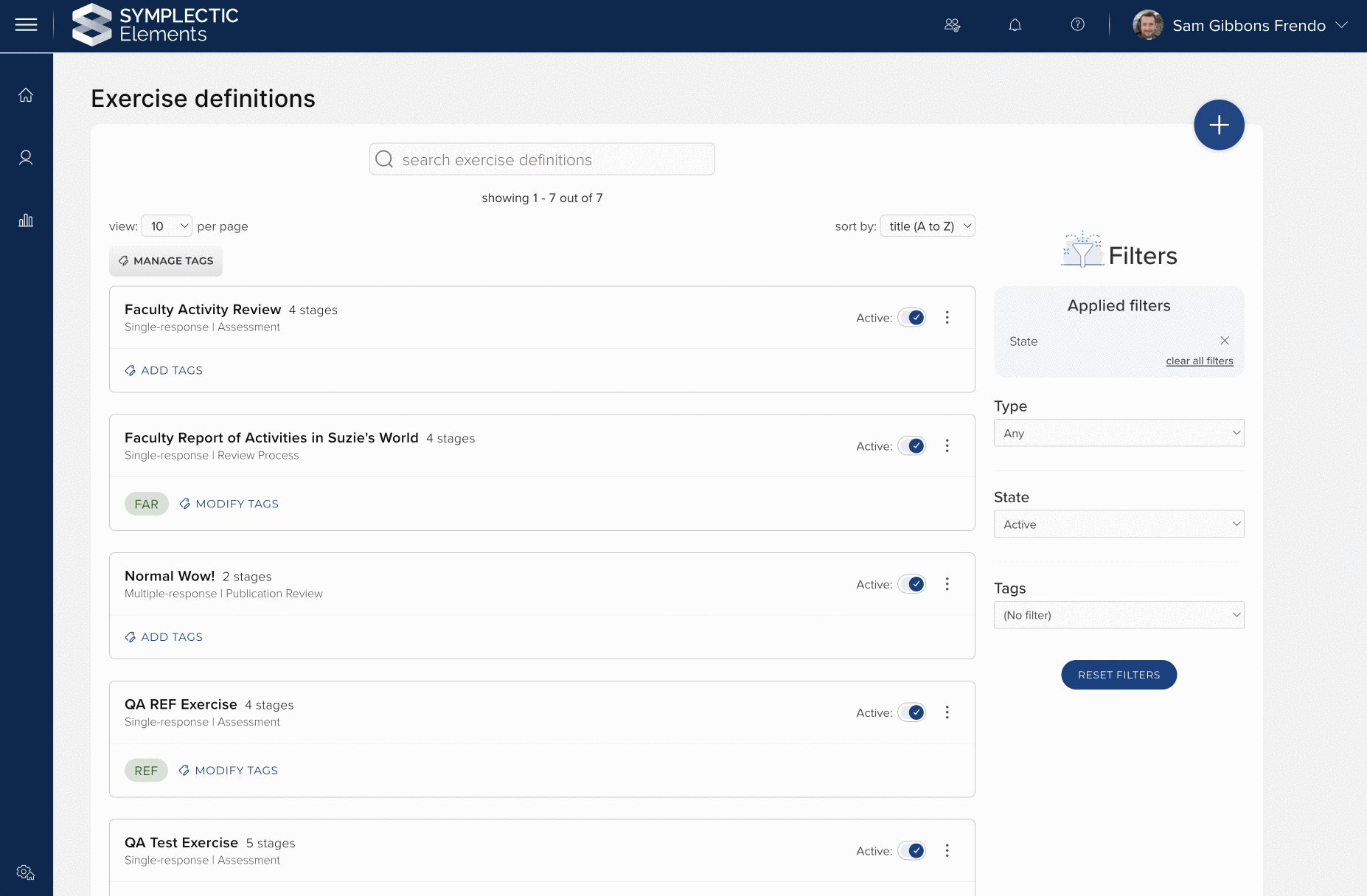The height and width of the screenshot is (896, 1367).
Task: Open system admin gear icon
Action: point(26,872)
